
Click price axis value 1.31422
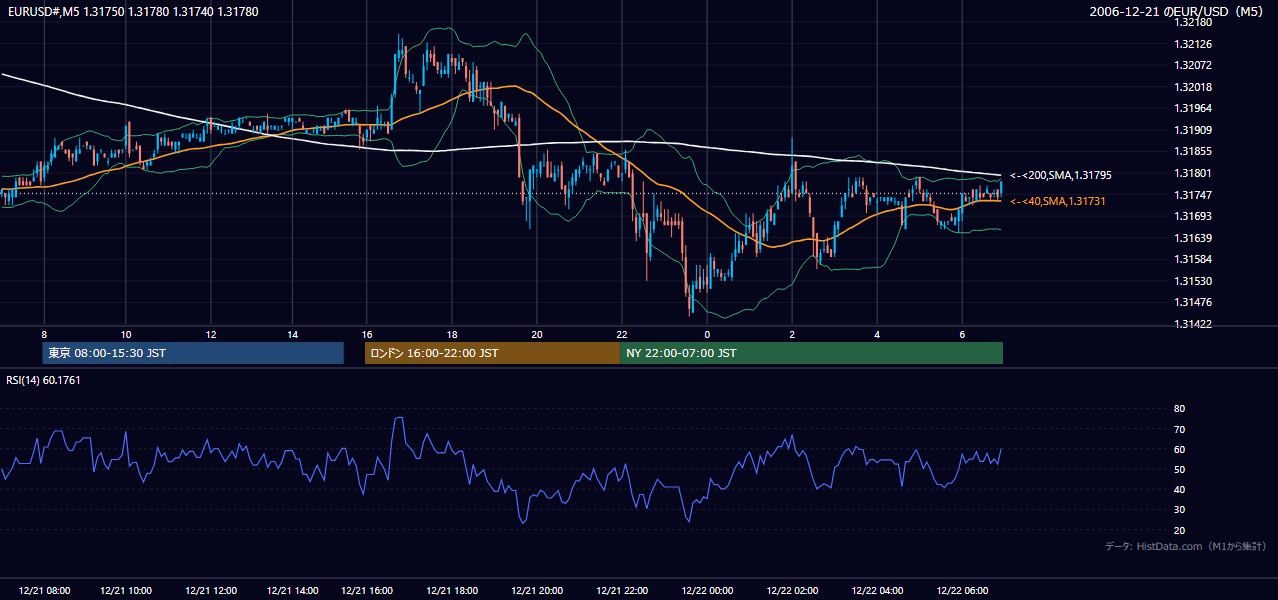pos(1193,324)
